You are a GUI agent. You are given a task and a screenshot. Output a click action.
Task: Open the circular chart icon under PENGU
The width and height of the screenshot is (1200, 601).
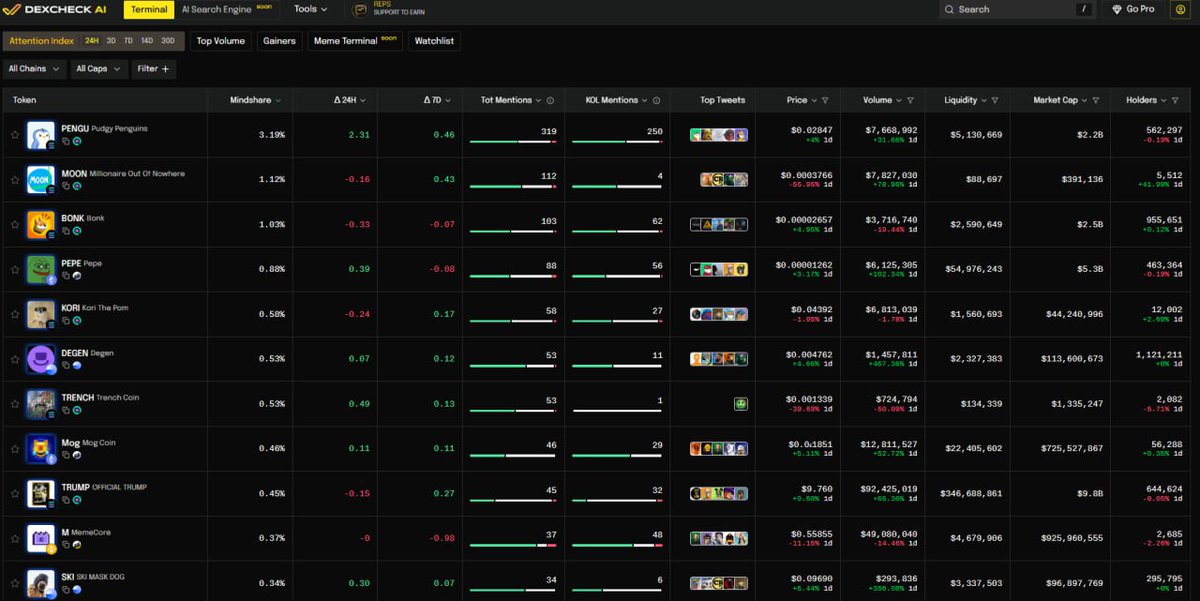tap(77, 141)
